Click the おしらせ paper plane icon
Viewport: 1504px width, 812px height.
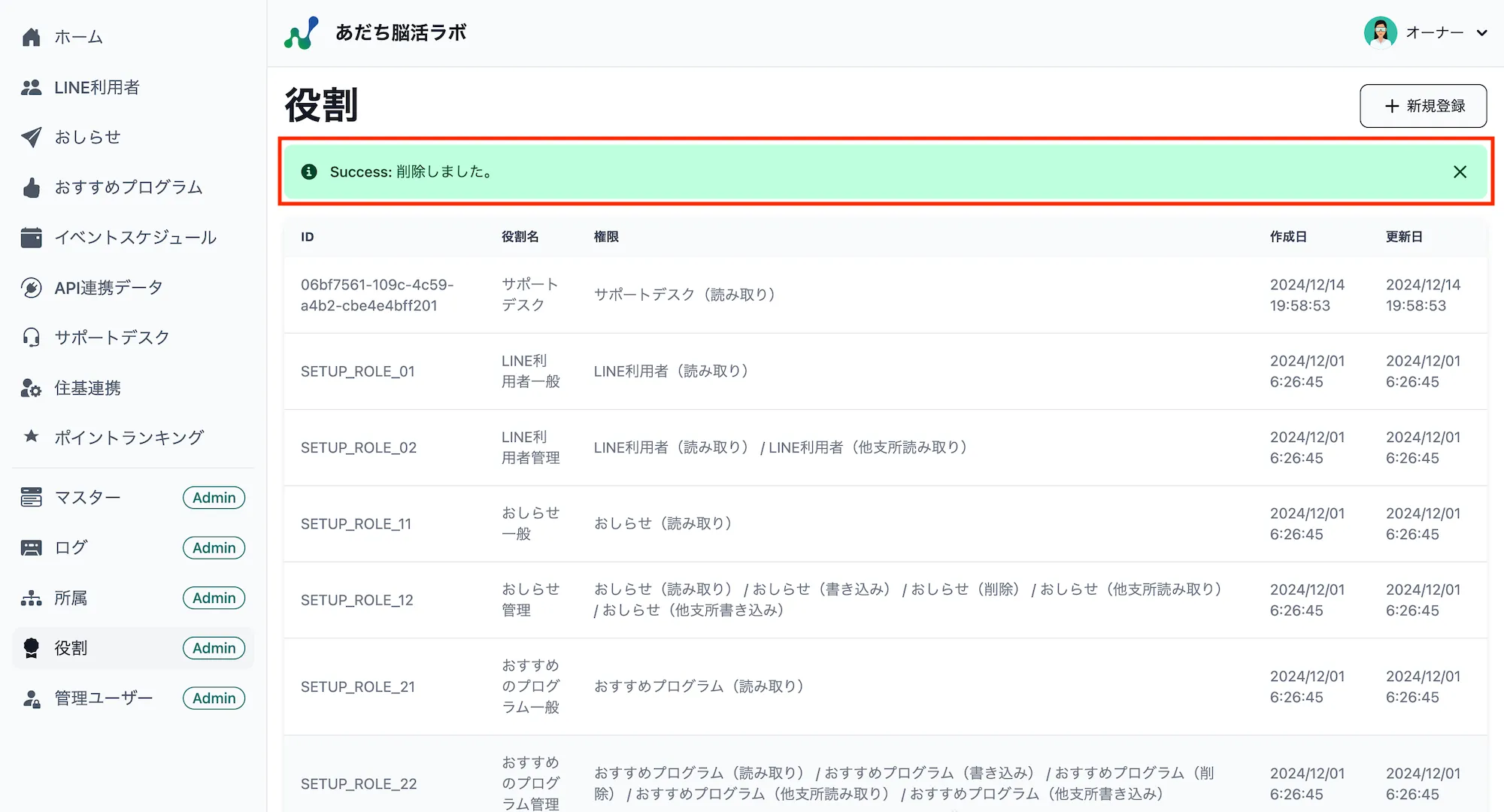point(31,137)
